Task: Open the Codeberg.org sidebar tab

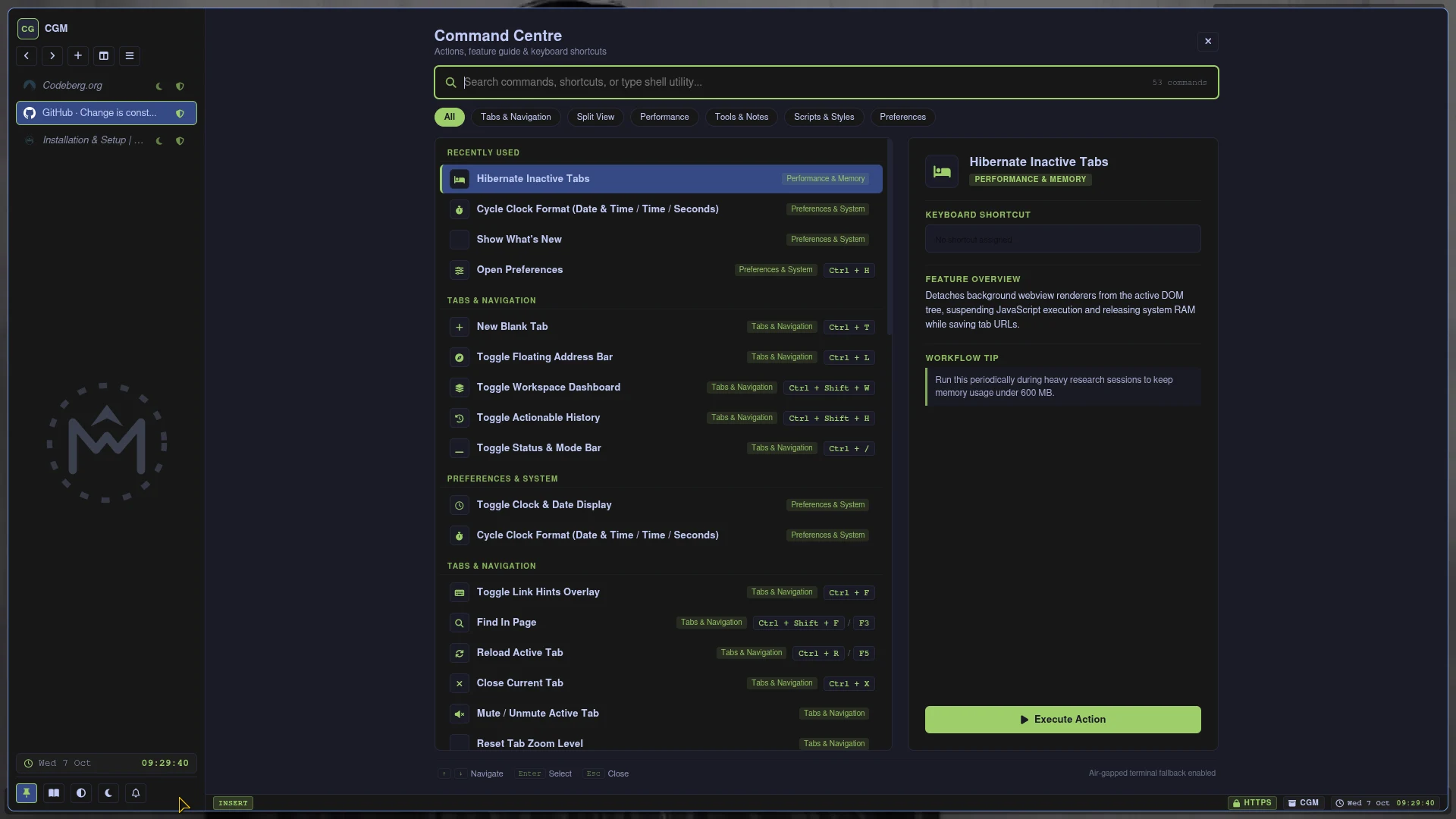Action: 106,86
